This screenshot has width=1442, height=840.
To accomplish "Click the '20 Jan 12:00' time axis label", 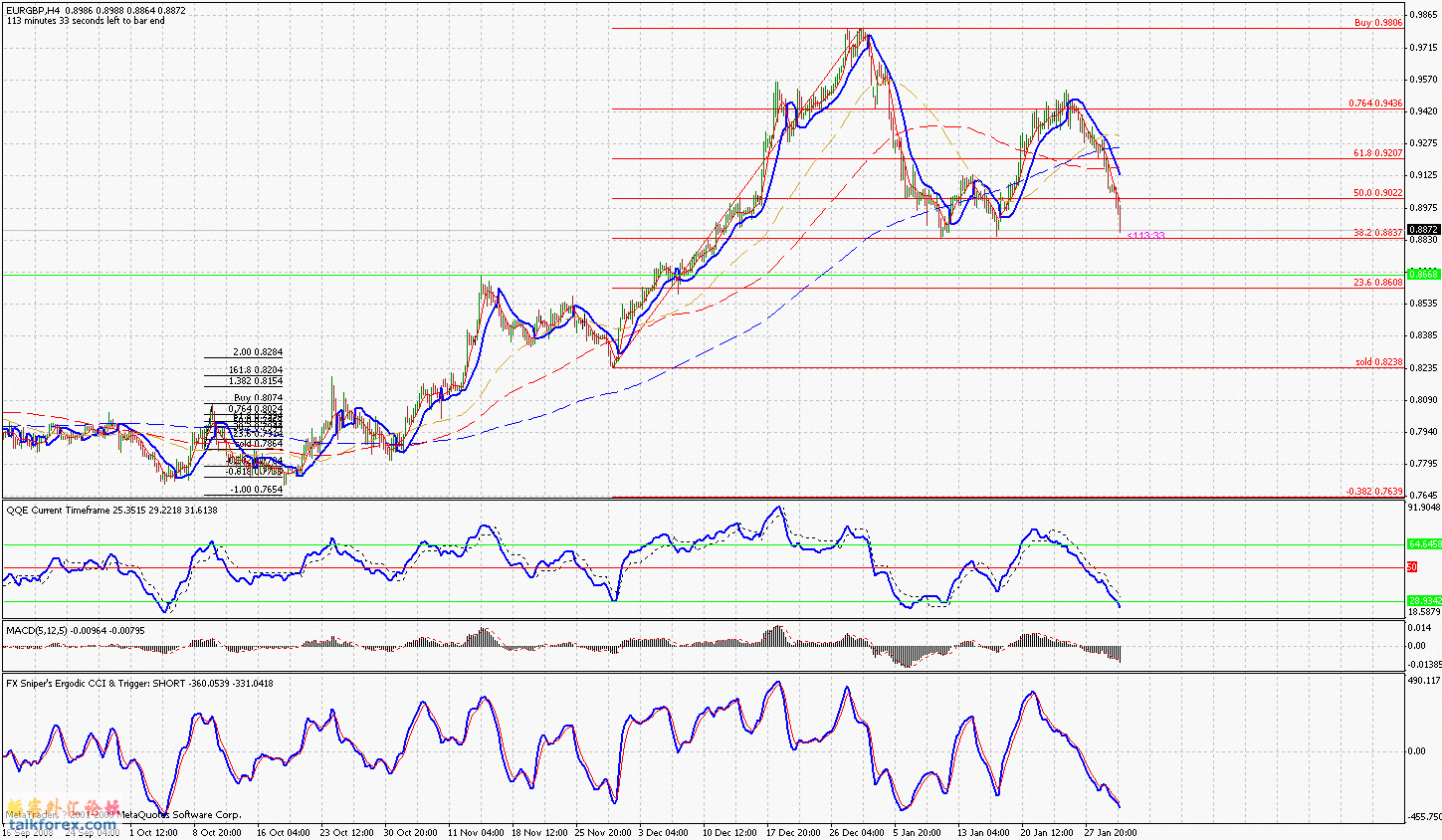I will point(1047,832).
